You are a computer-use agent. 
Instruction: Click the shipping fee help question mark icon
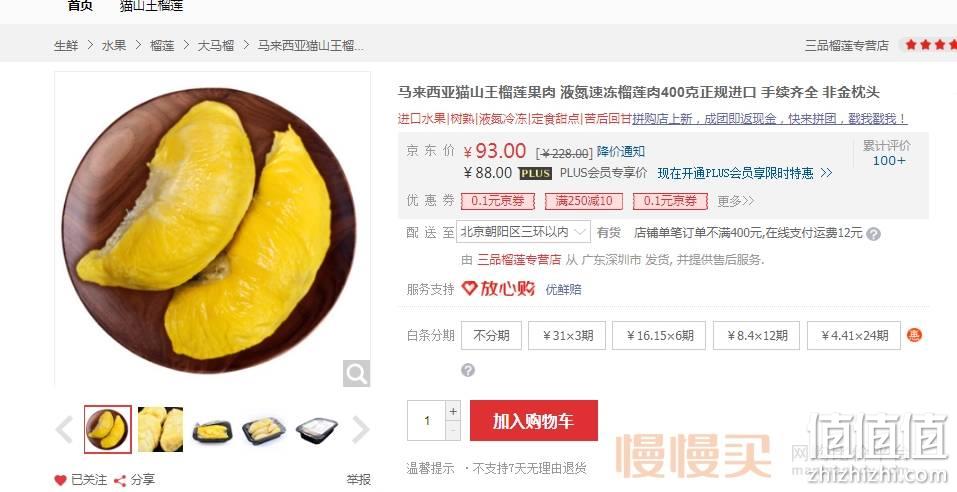coord(873,234)
